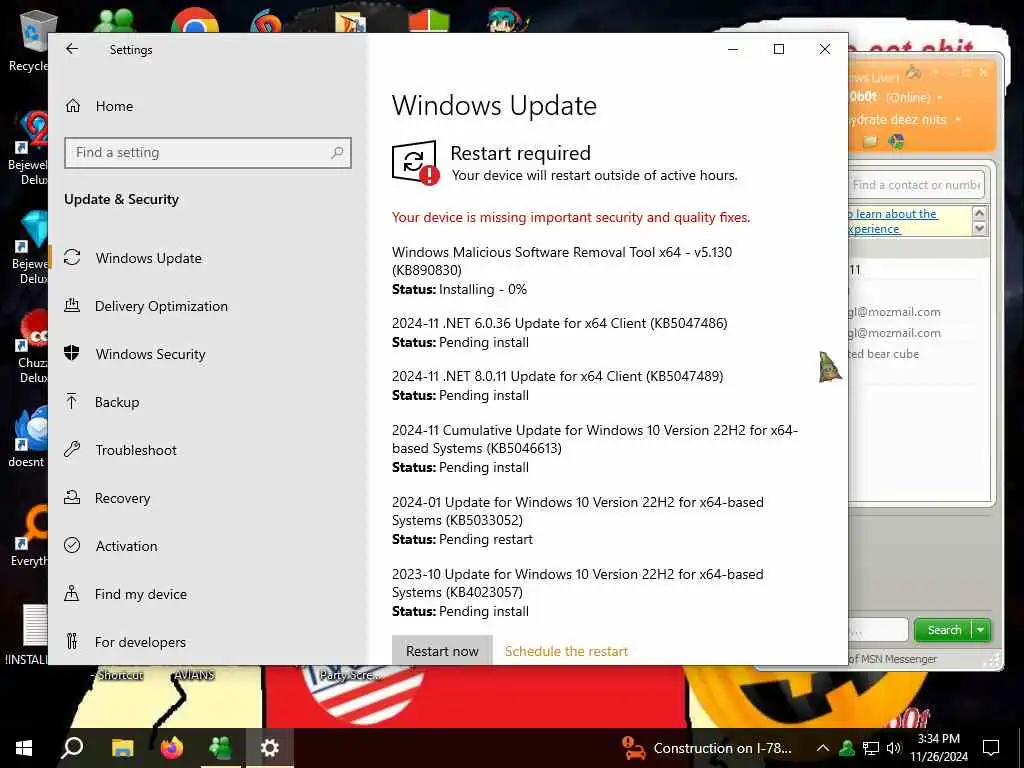Click the 'learn about the experience' link in Messenger

893,221
